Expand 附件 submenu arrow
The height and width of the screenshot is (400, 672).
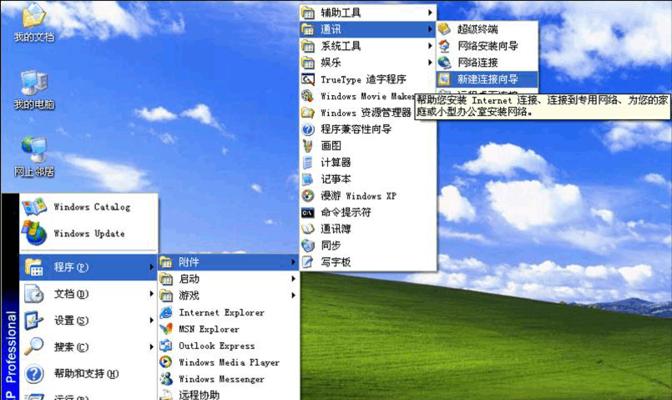tap(293, 262)
